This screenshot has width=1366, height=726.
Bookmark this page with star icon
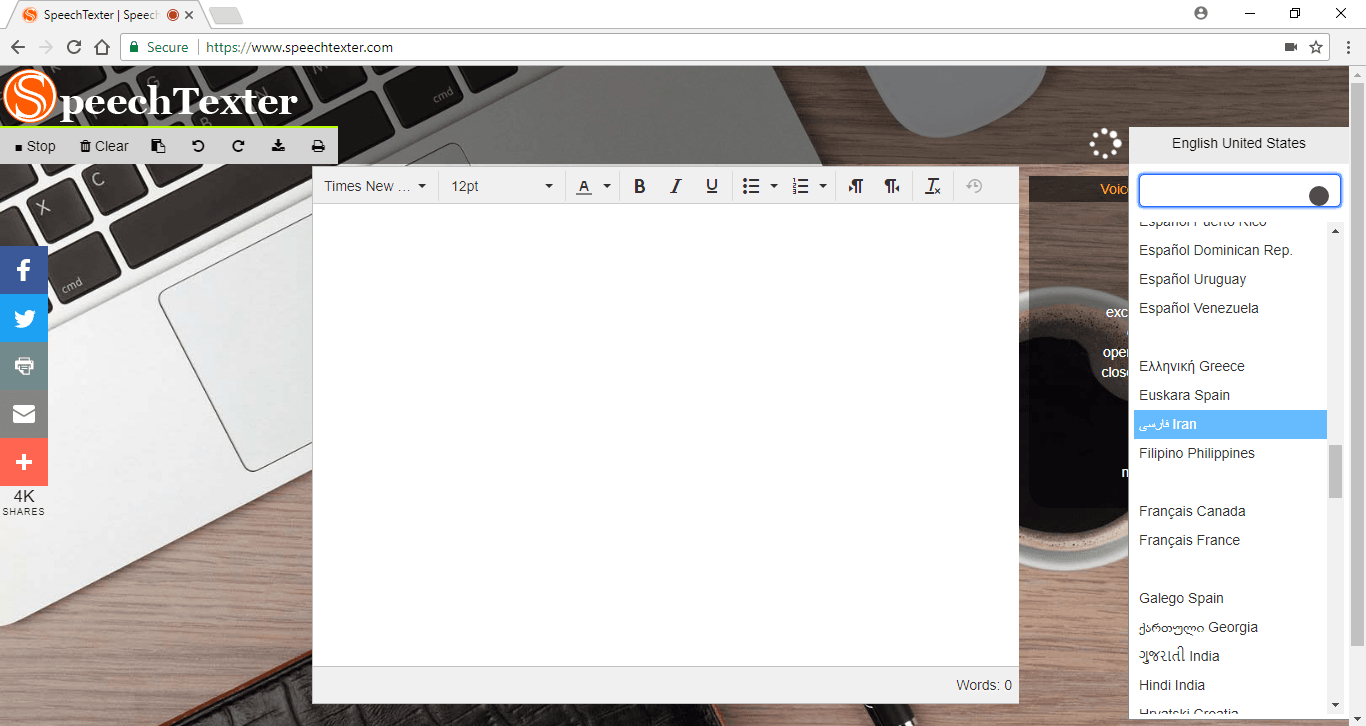coord(1316,47)
